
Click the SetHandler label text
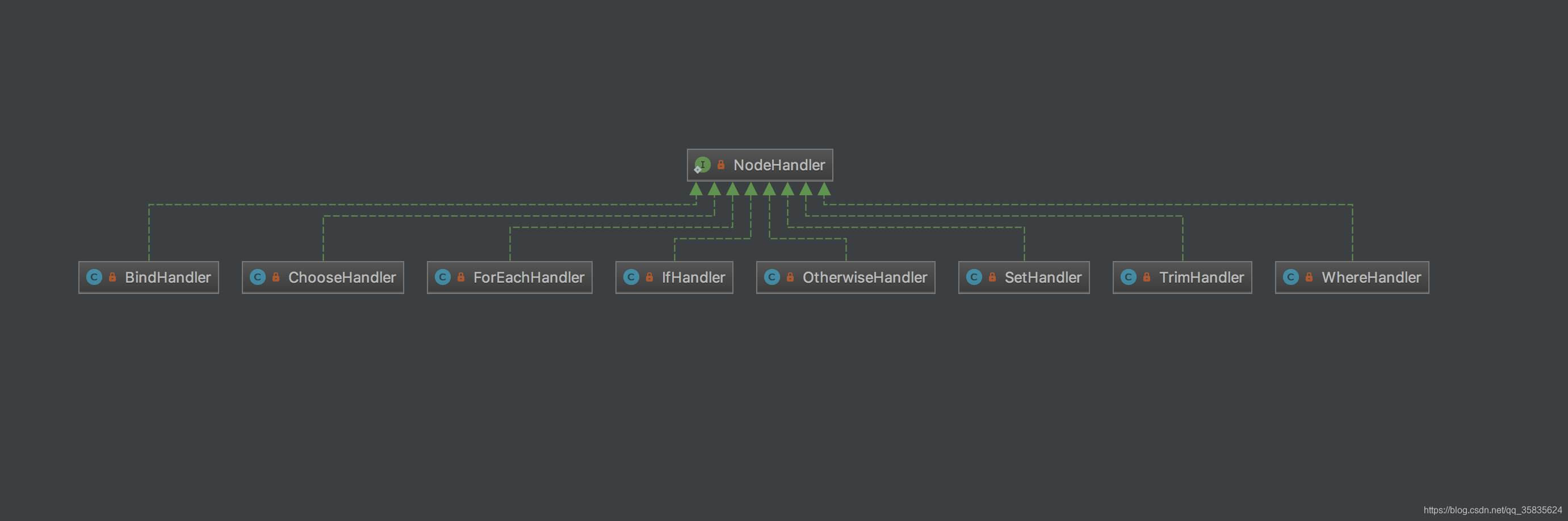1043,278
